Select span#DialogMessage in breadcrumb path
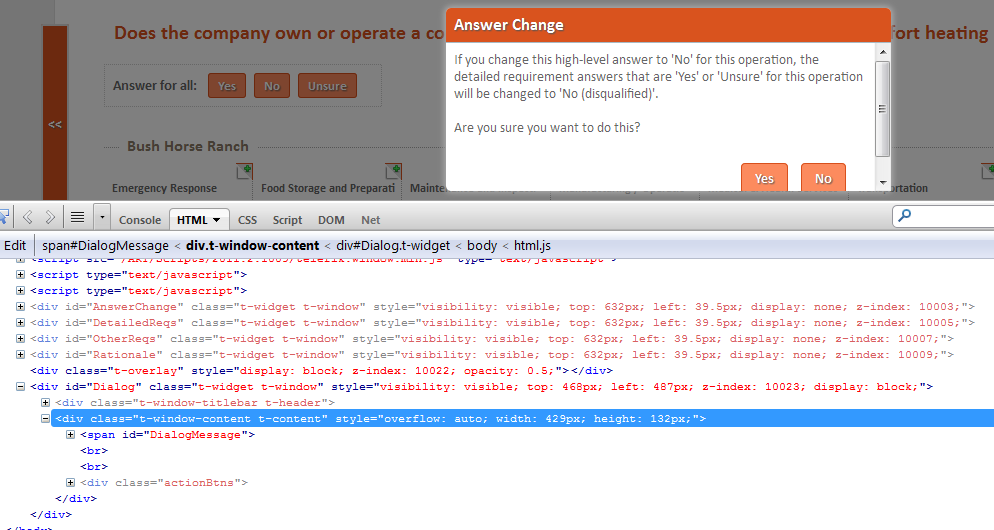 (x=105, y=245)
